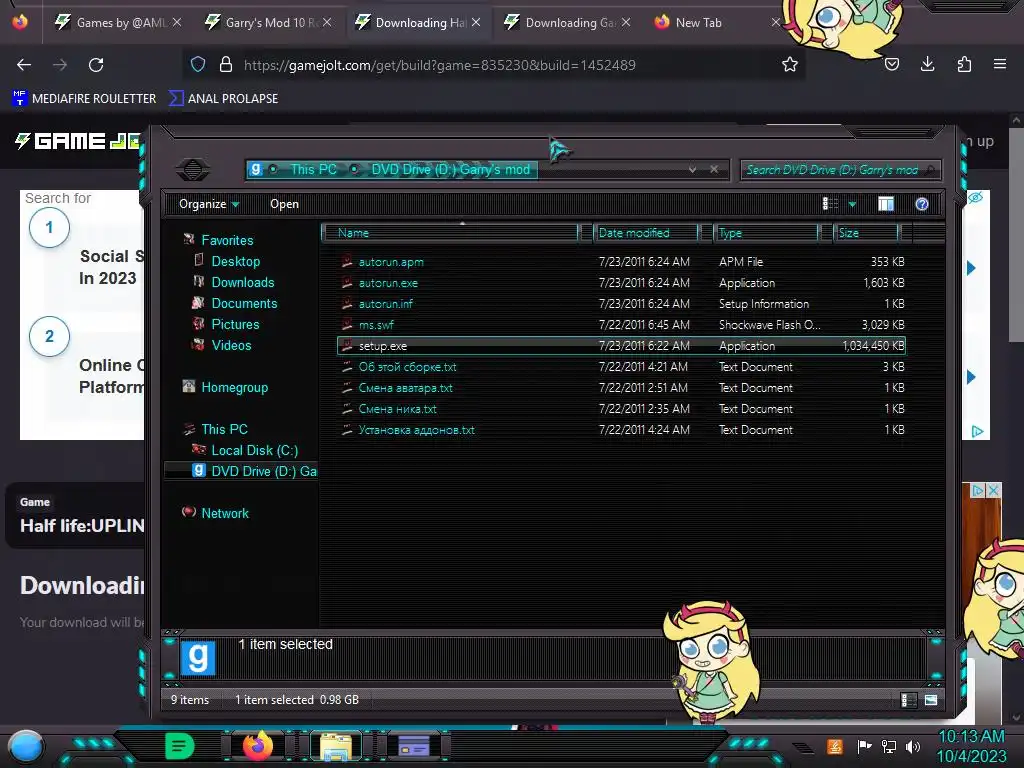1024x768 pixels.
Task: Go back in the Firefox browser
Action: point(24,65)
